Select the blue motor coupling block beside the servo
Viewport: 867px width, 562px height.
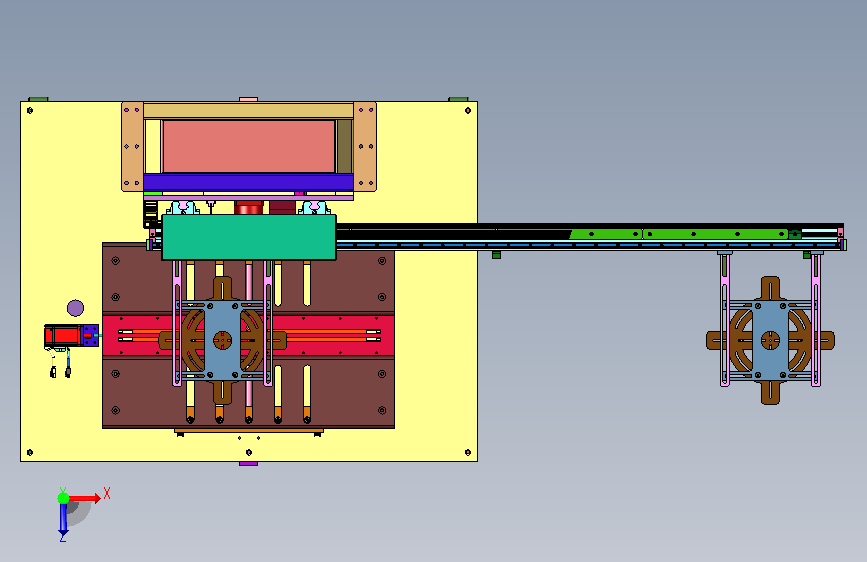pyautogui.click(x=90, y=336)
